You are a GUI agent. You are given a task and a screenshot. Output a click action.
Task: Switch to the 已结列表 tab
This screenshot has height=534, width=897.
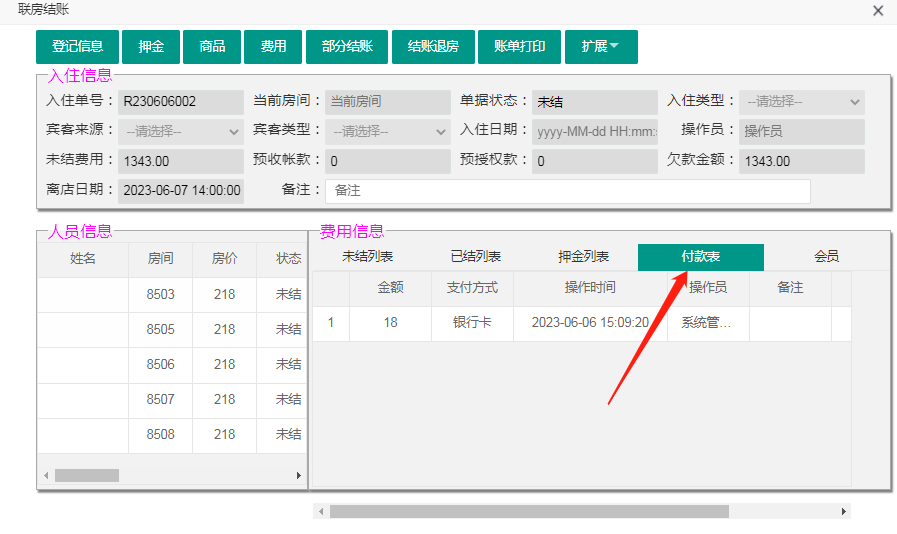click(476, 257)
